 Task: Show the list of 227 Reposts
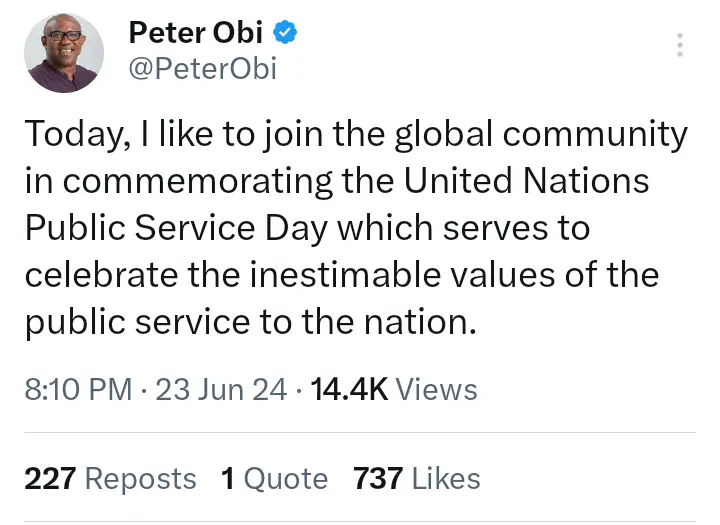(110, 479)
